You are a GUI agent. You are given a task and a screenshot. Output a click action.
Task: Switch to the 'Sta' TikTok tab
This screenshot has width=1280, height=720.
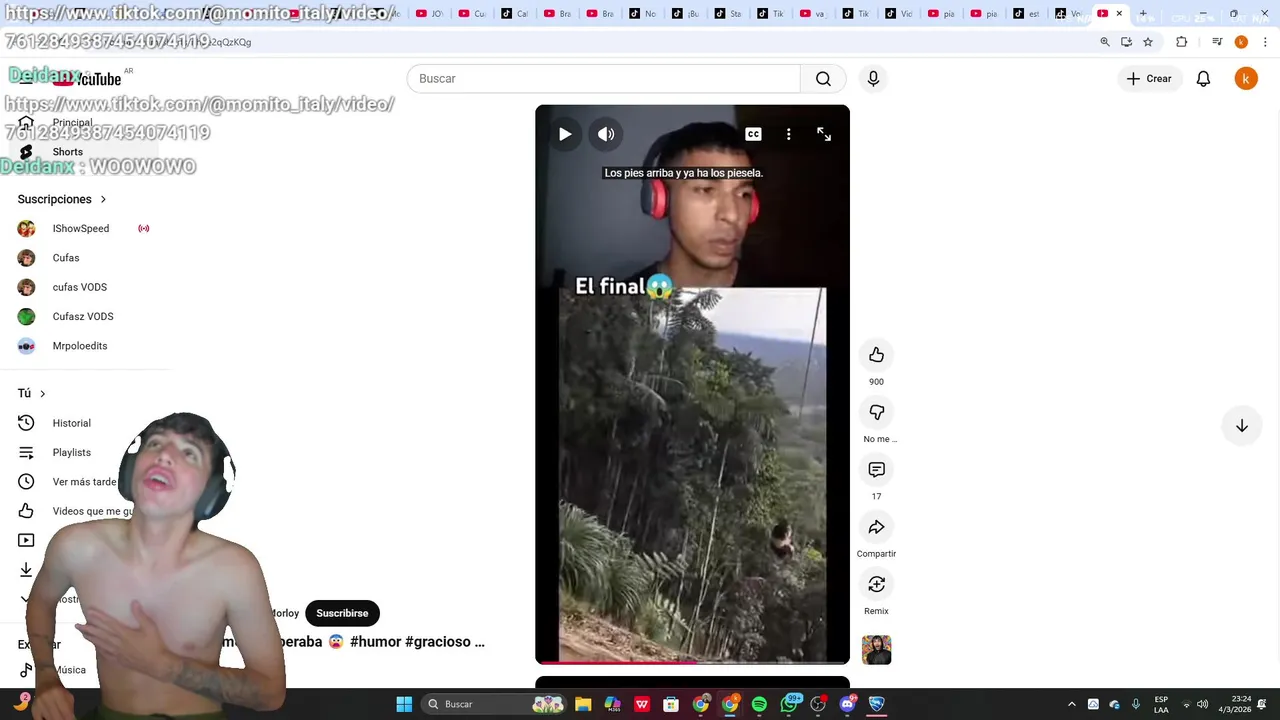click(x=729, y=14)
